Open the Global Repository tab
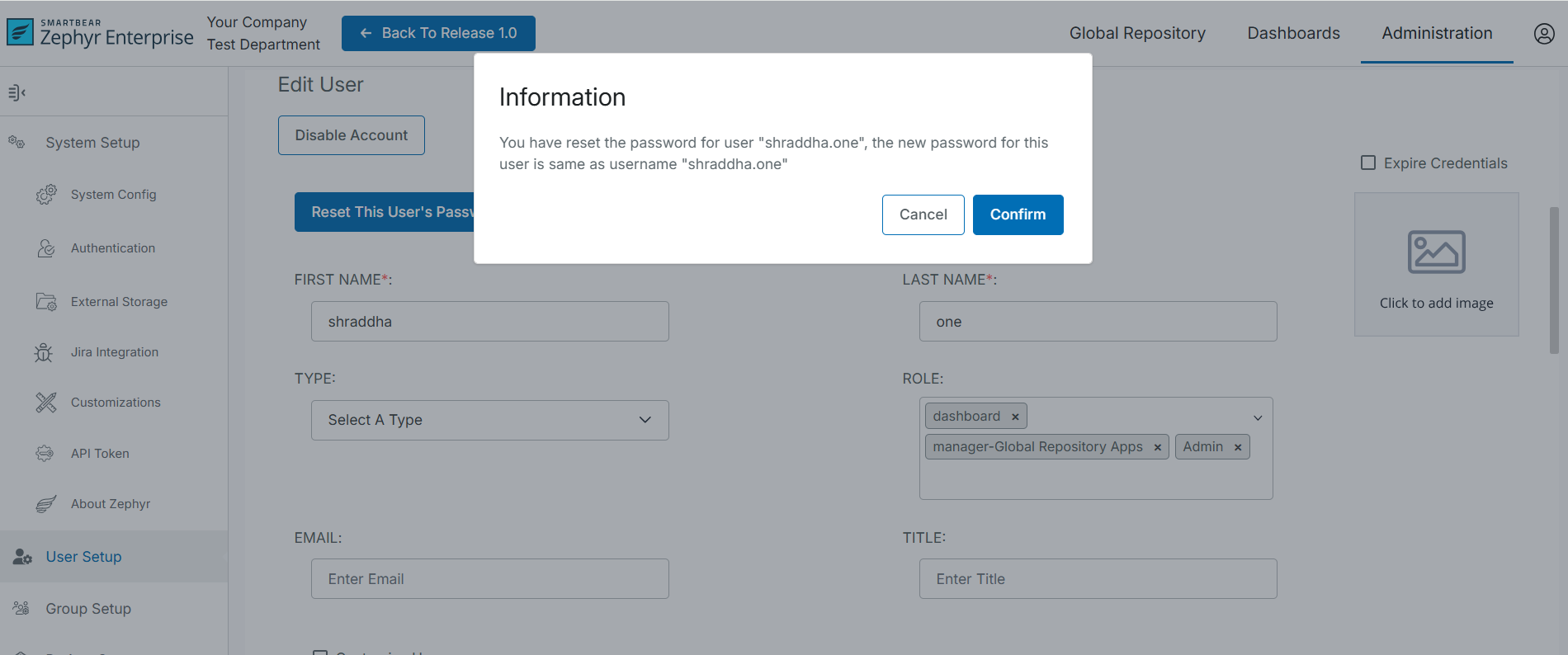This screenshot has width=1568, height=655. tap(1137, 34)
